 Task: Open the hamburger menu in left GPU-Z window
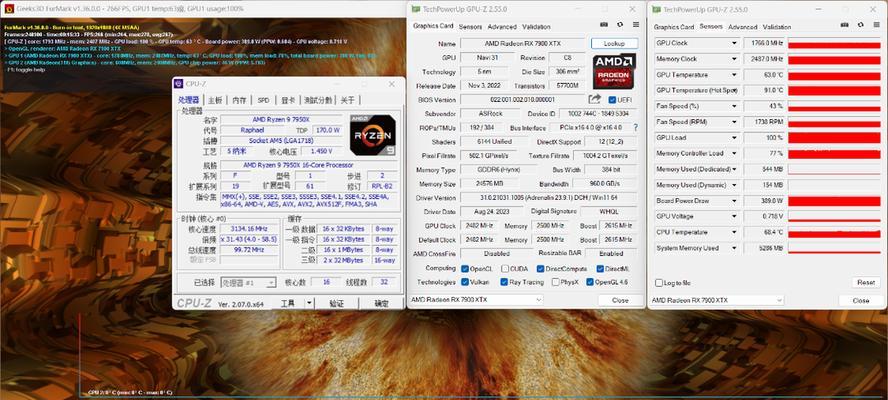(x=635, y=25)
